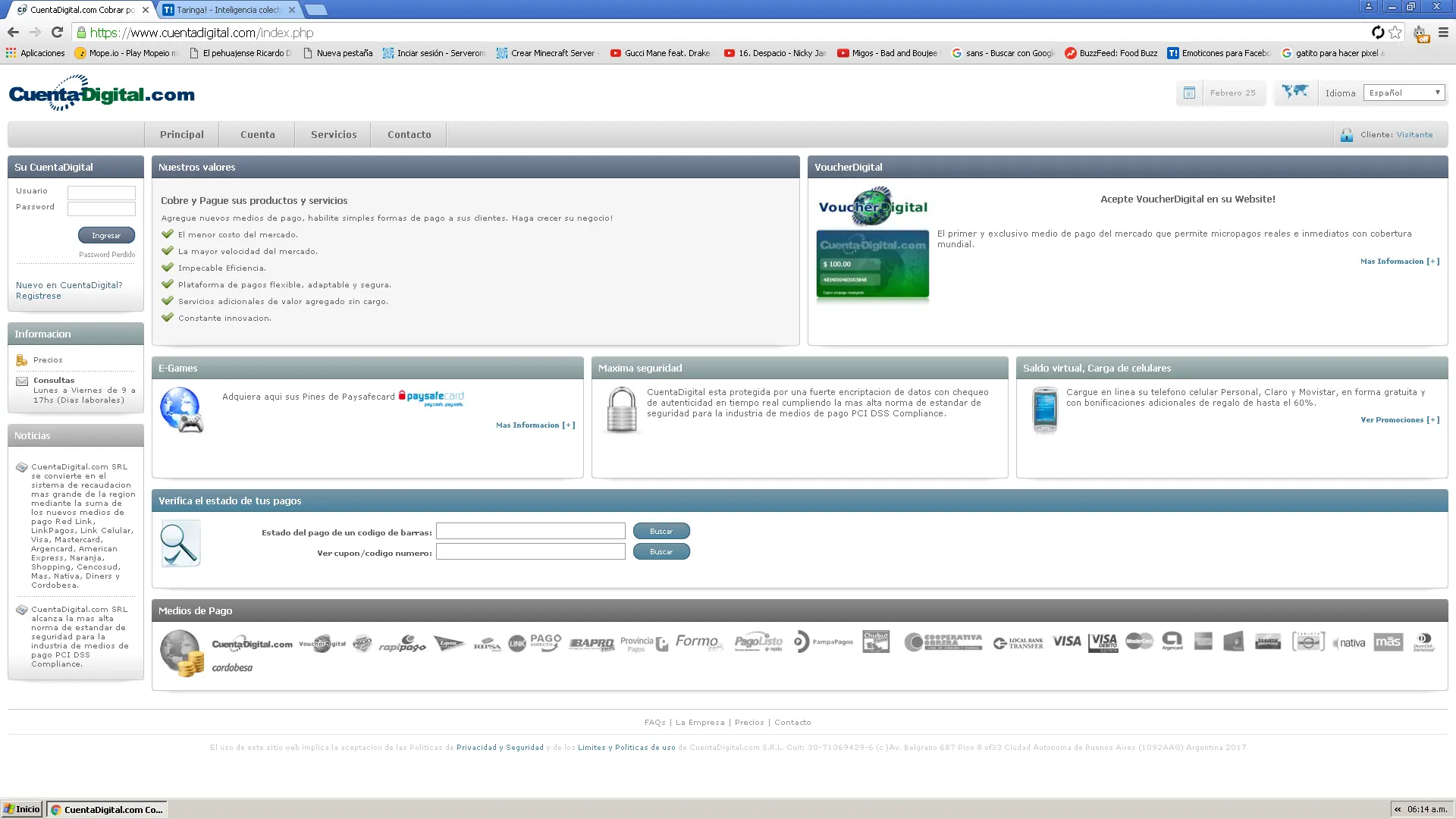Open the BuzzFeed: Food Buzz bookmark
1456x819 pixels.
click(1111, 53)
